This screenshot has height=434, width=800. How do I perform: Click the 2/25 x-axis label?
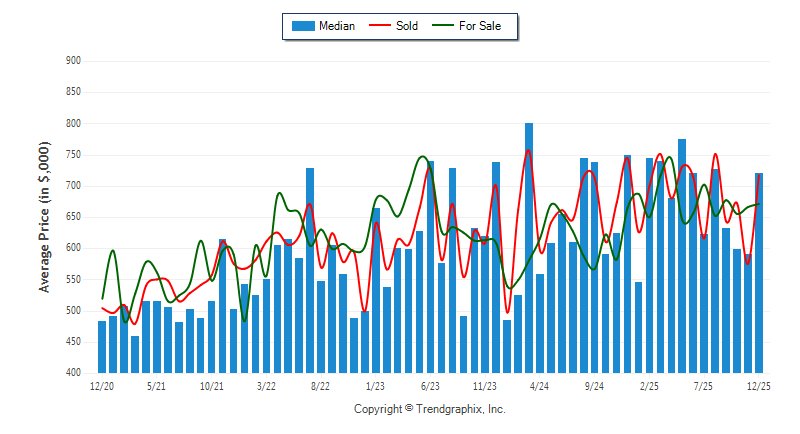[x=649, y=385]
